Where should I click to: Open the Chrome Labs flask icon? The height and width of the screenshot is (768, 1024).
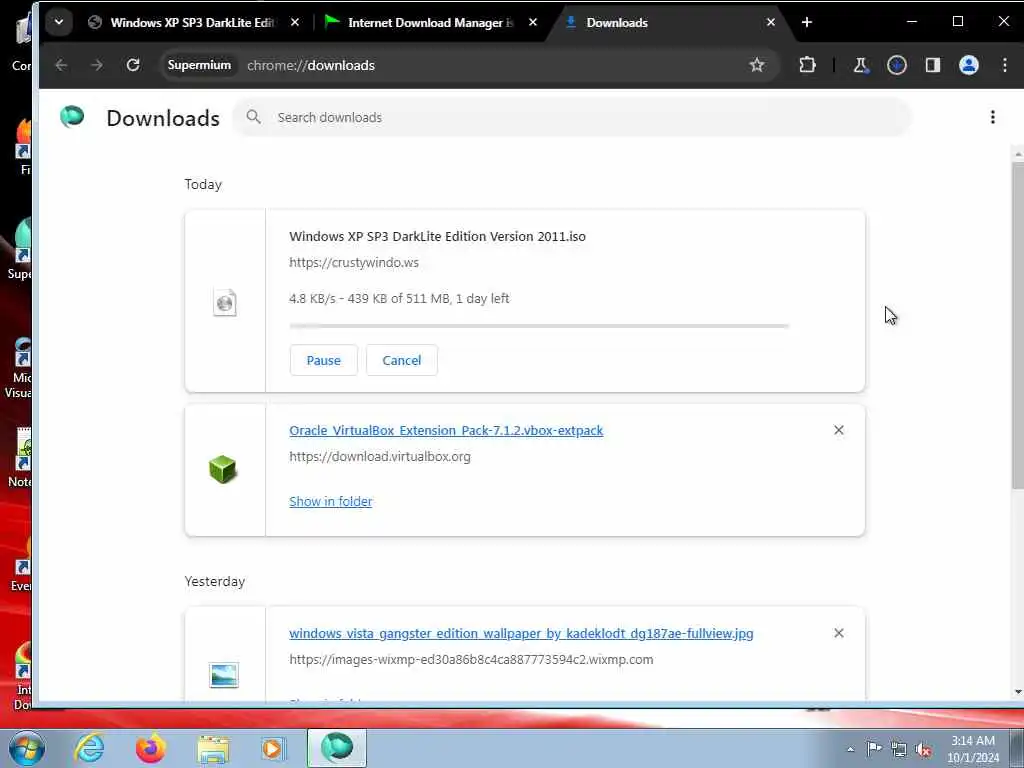(x=861, y=65)
